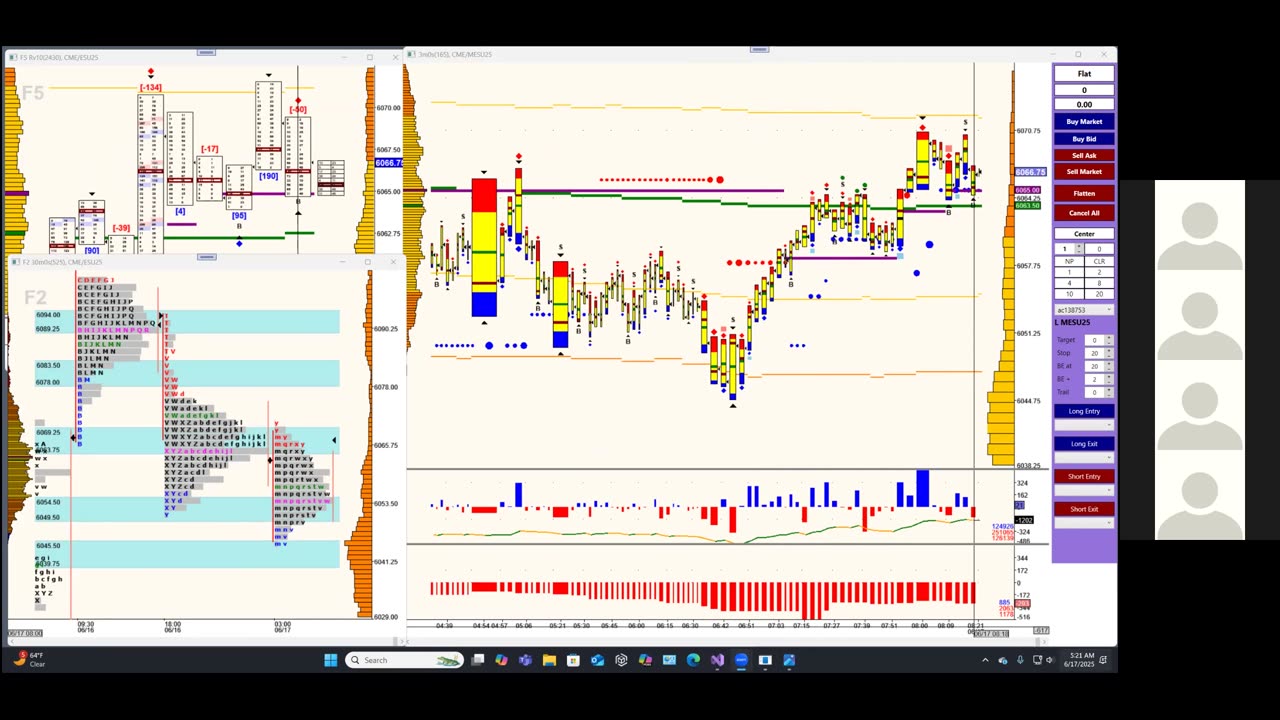1280x720 pixels.
Task: Click the Long Entry button
Action: click(1084, 411)
